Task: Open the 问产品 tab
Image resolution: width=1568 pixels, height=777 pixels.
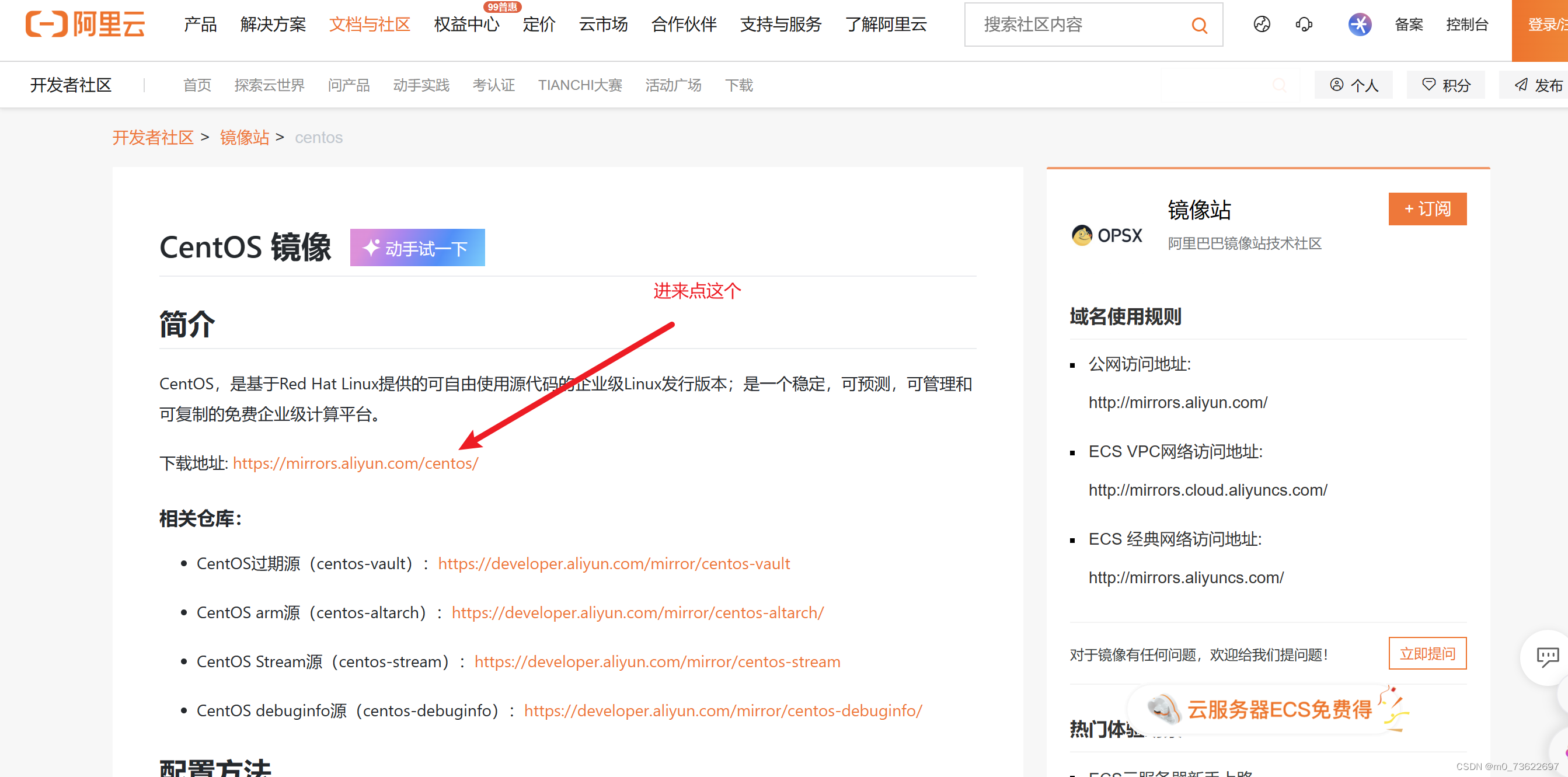Action: coord(348,85)
